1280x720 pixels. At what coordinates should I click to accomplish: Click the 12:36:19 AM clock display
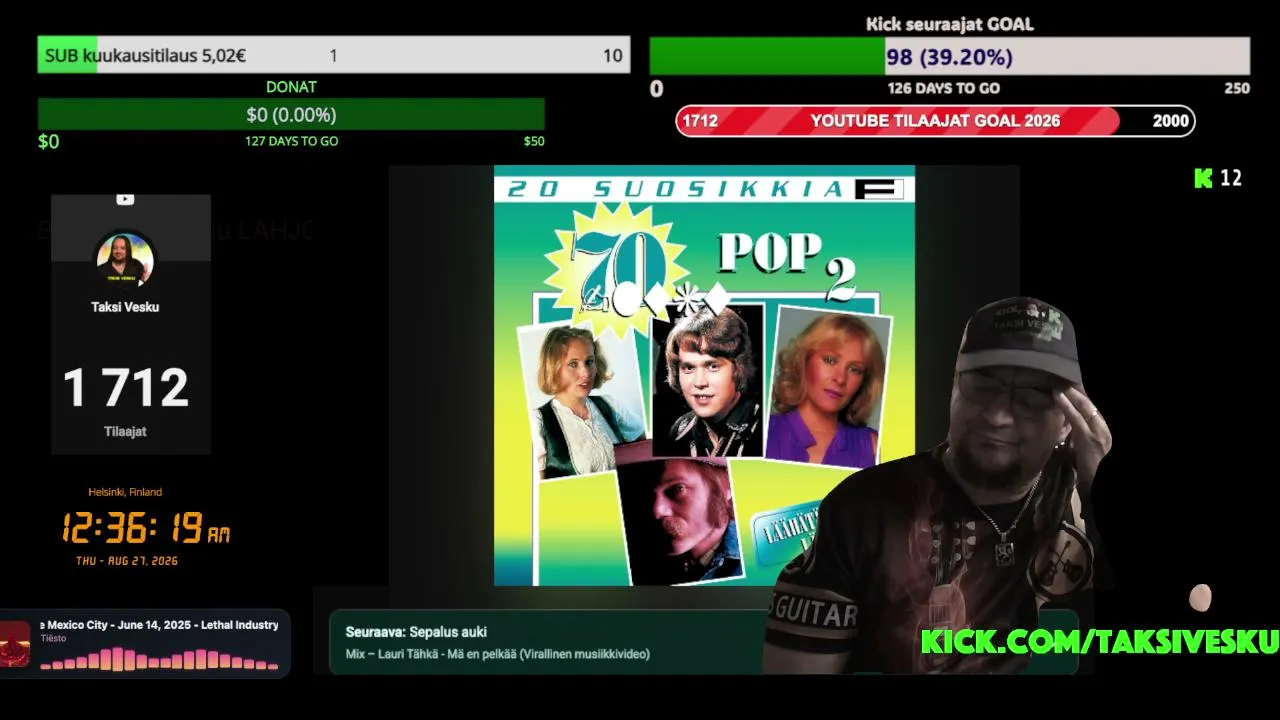[x=146, y=528]
